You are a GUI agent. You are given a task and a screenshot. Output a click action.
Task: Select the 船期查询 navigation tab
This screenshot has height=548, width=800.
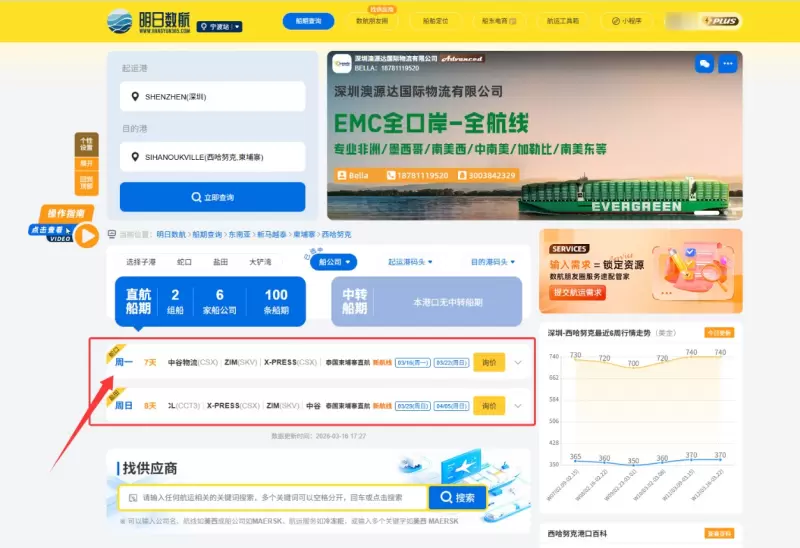(x=308, y=21)
